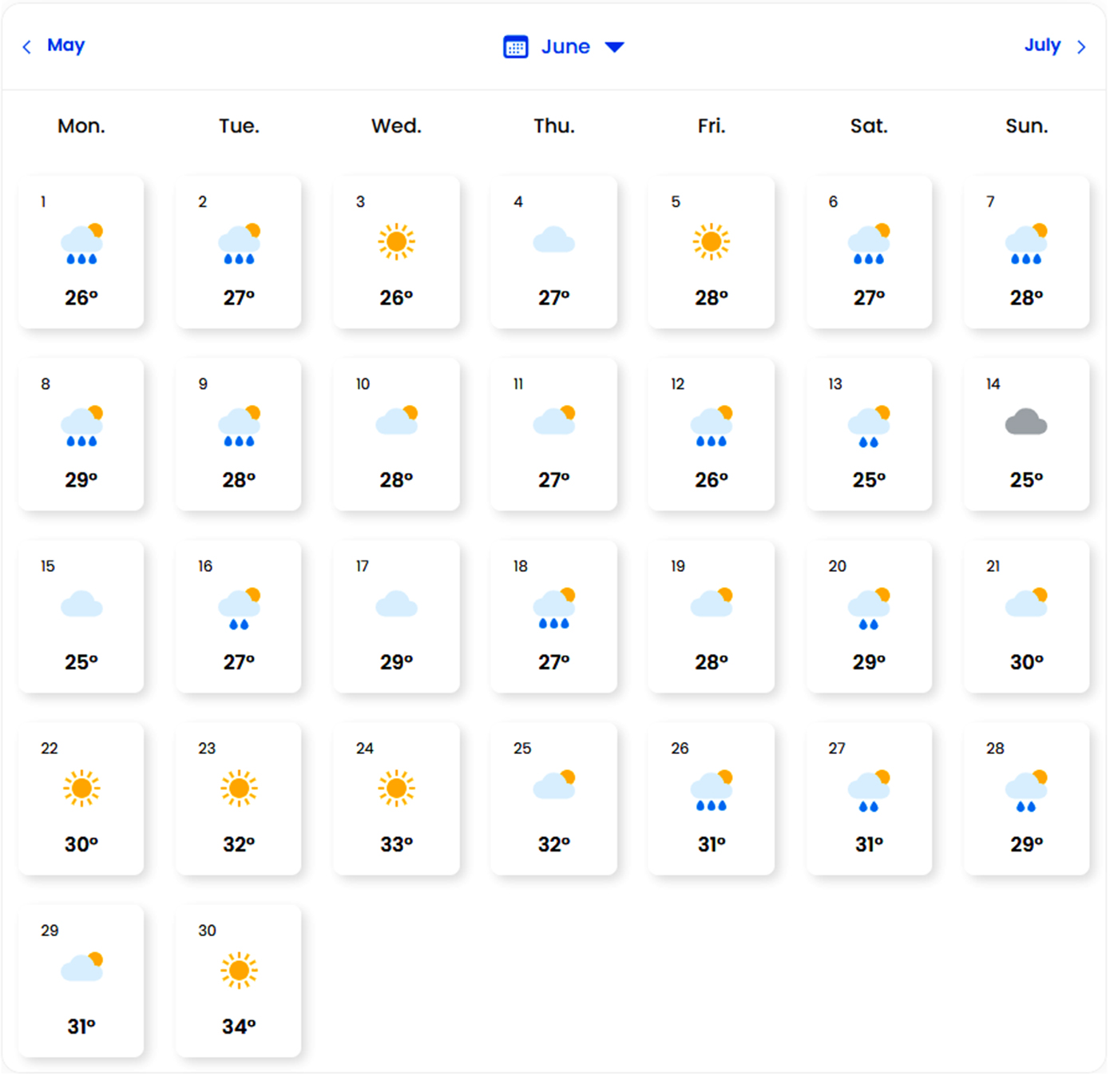Click partly cloudy icon on June 10
Viewport: 1118px width, 1092px height.
pyautogui.click(x=397, y=421)
